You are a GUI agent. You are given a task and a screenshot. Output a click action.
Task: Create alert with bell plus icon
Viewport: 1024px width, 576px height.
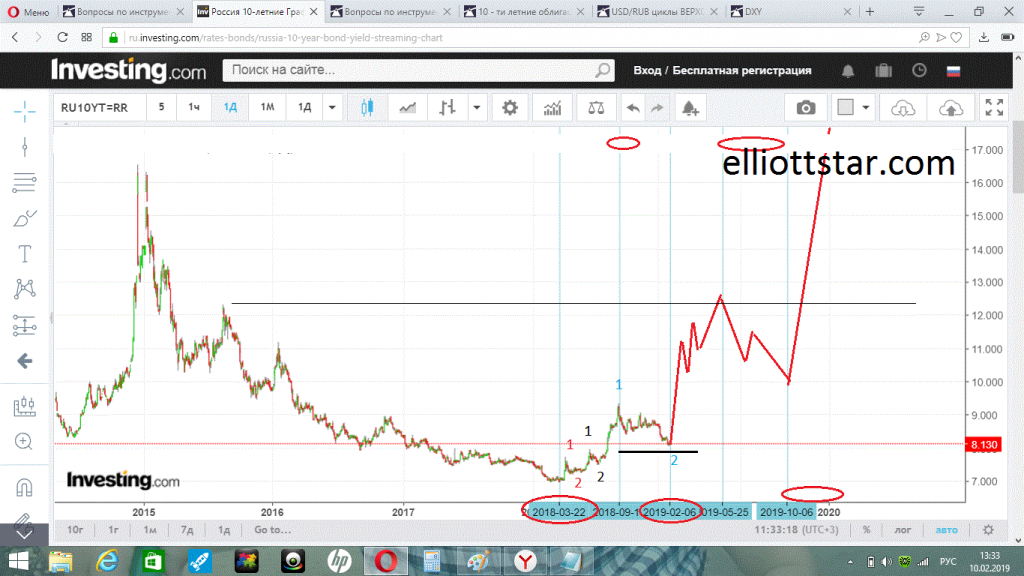690,108
